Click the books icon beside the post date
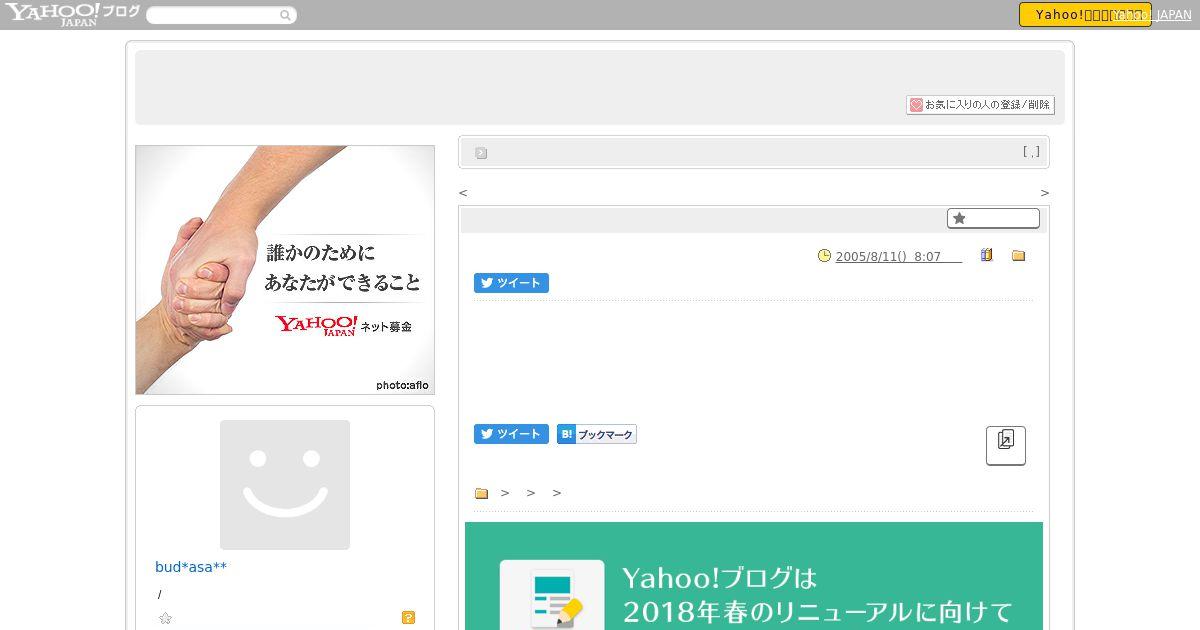 tap(987, 255)
